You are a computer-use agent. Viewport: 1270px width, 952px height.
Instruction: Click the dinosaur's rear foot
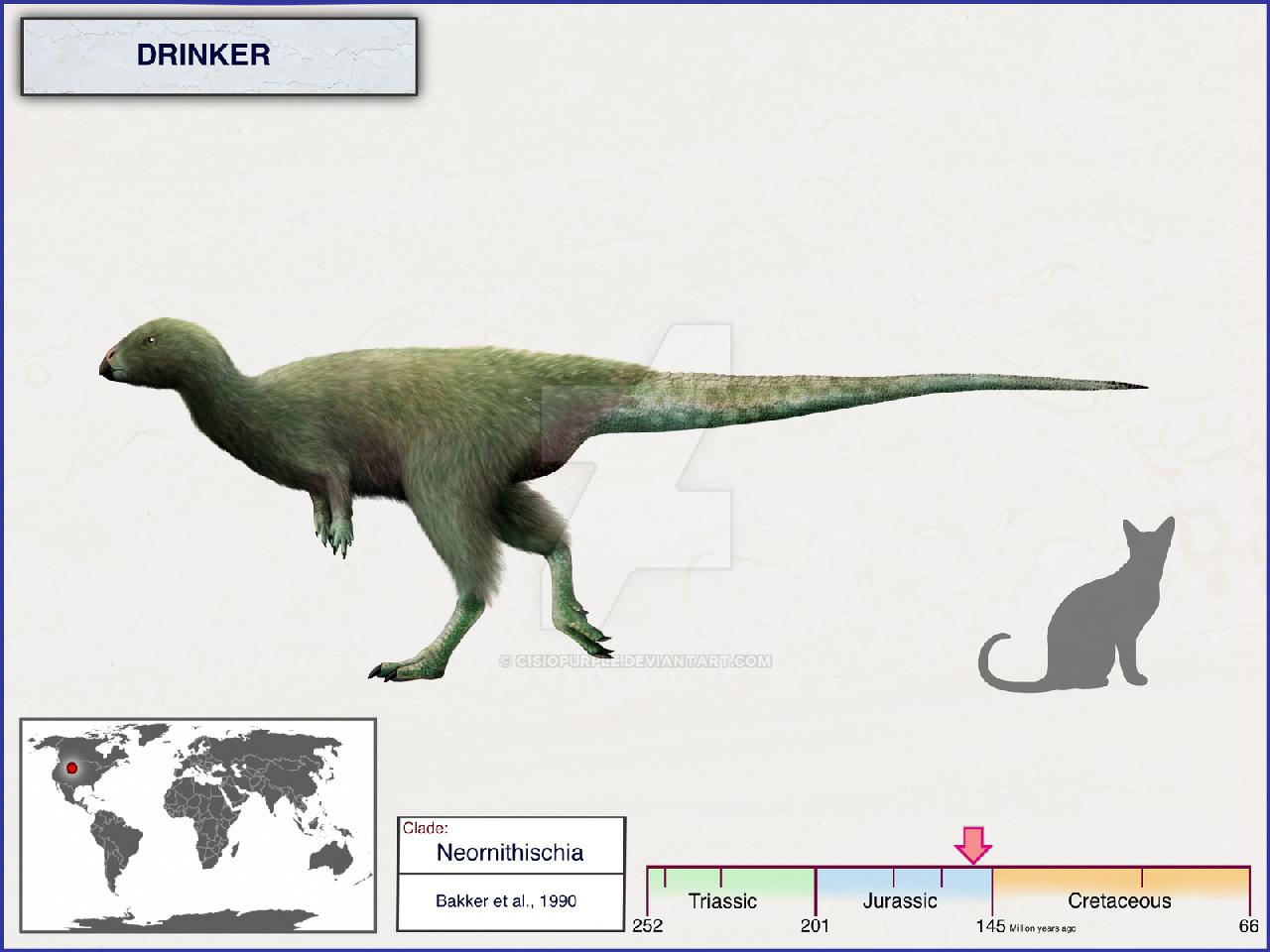[x=400, y=668]
